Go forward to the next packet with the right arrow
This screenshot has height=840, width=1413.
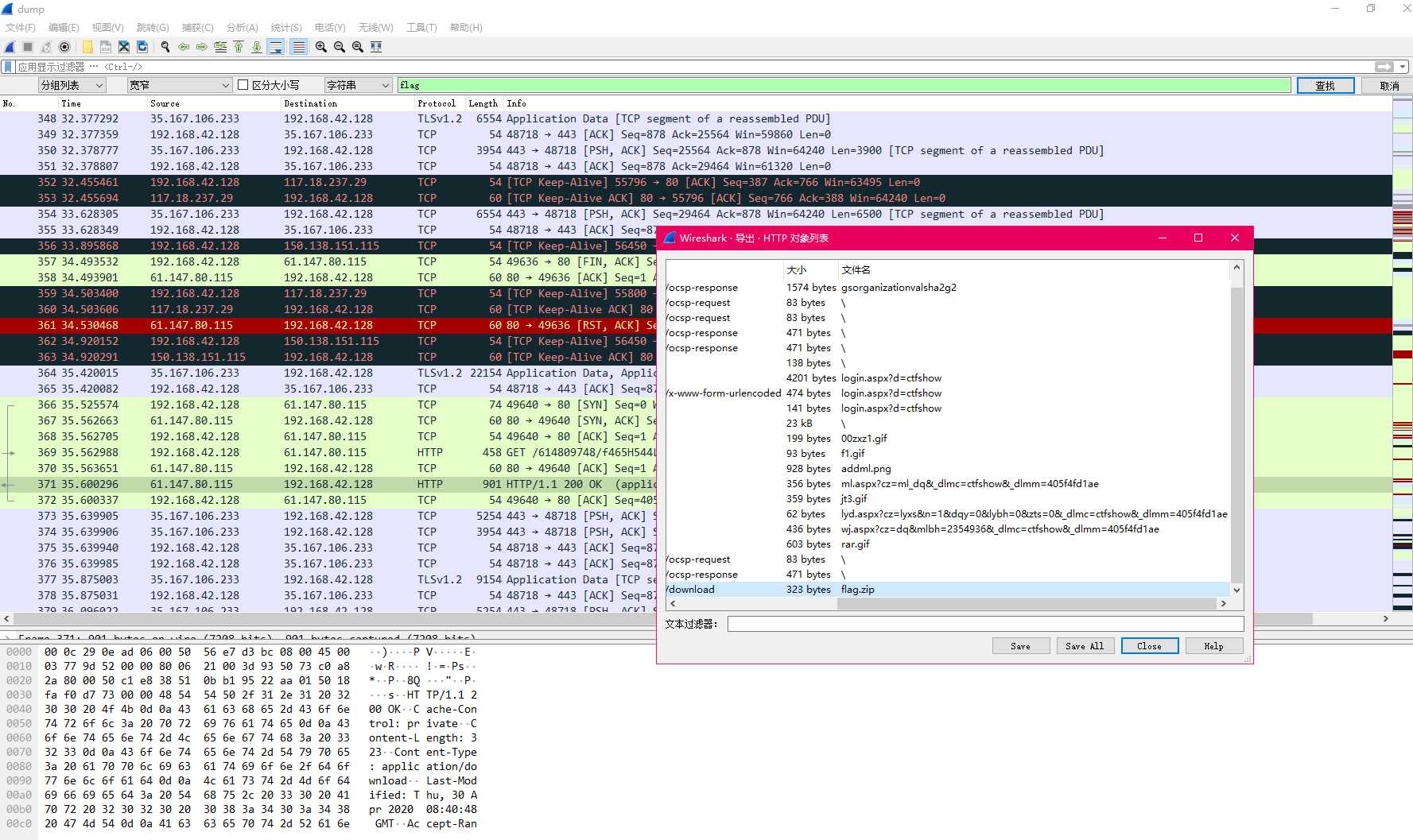[x=202, y=47]
